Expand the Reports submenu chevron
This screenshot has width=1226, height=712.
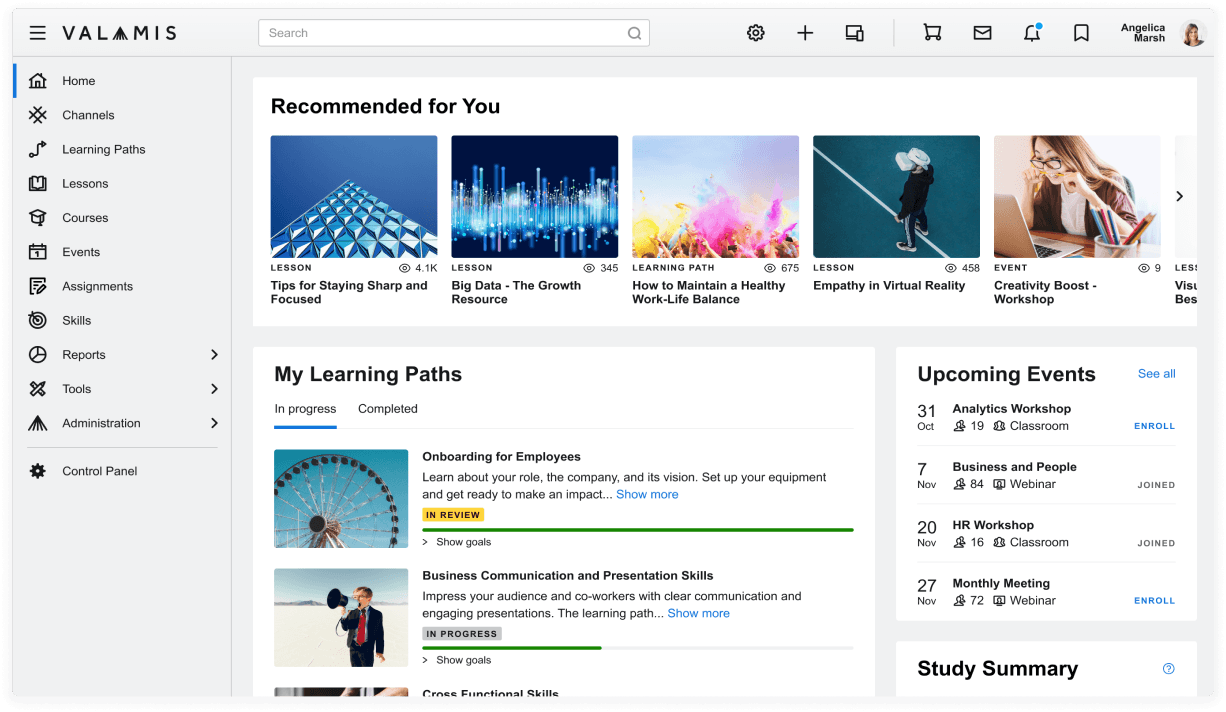214,355
